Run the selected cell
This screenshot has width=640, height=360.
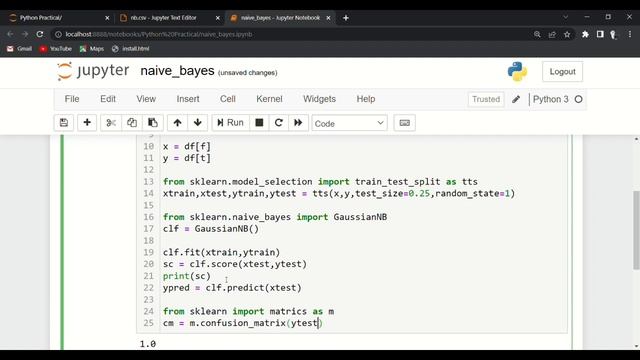(x=230, y=123)
